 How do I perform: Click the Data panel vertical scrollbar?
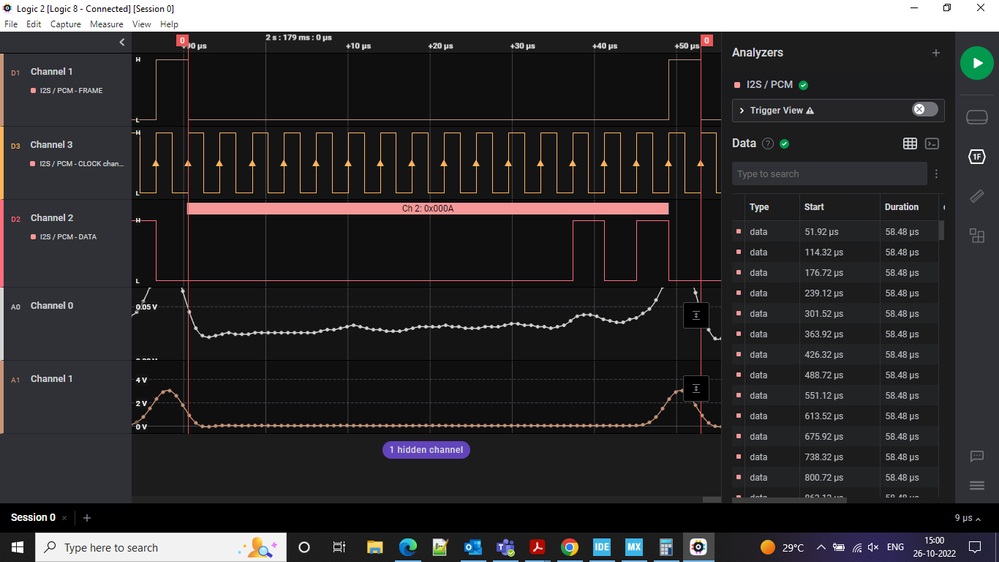942,230
